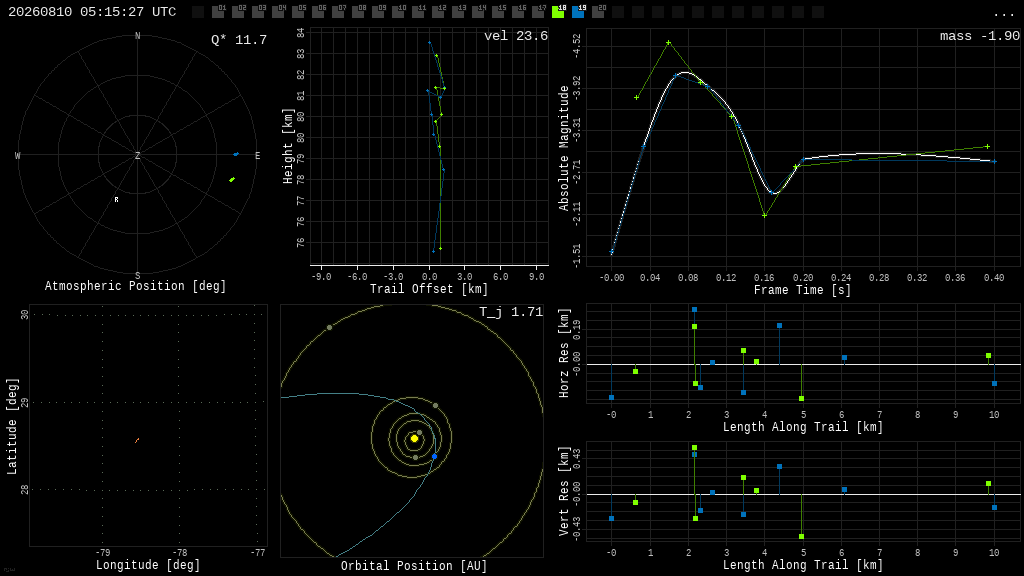
Task: Select station box 10 in top bar
Action: coord(398,11)
